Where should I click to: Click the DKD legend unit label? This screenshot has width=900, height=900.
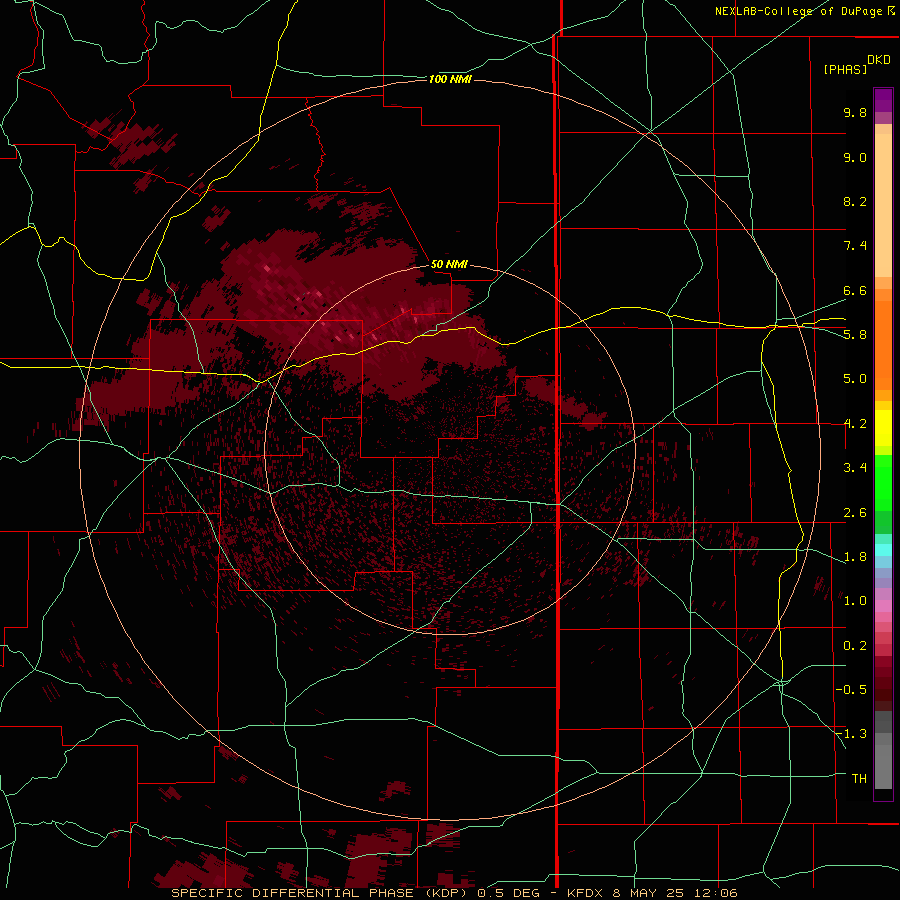pos(879,60)
